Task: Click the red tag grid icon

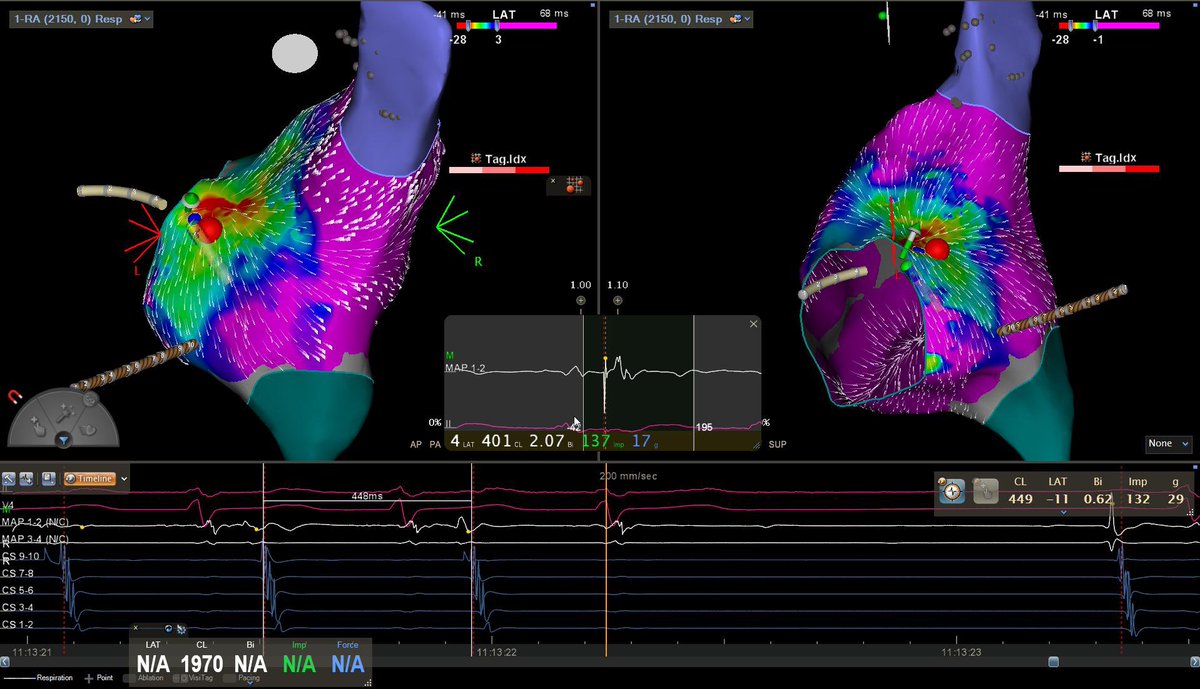Action: point(574,186)
